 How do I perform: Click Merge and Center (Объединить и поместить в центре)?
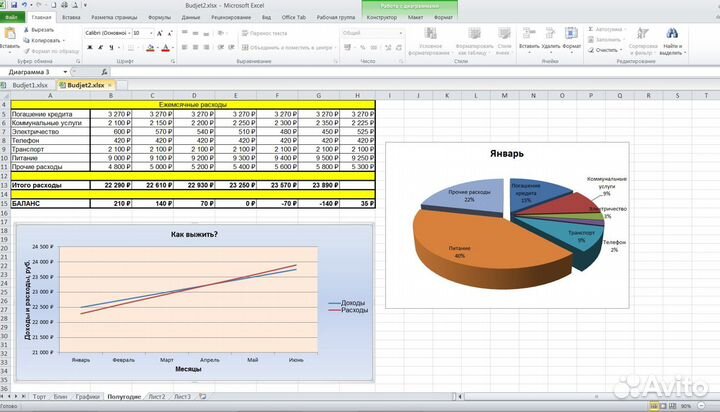coord(287,47)
